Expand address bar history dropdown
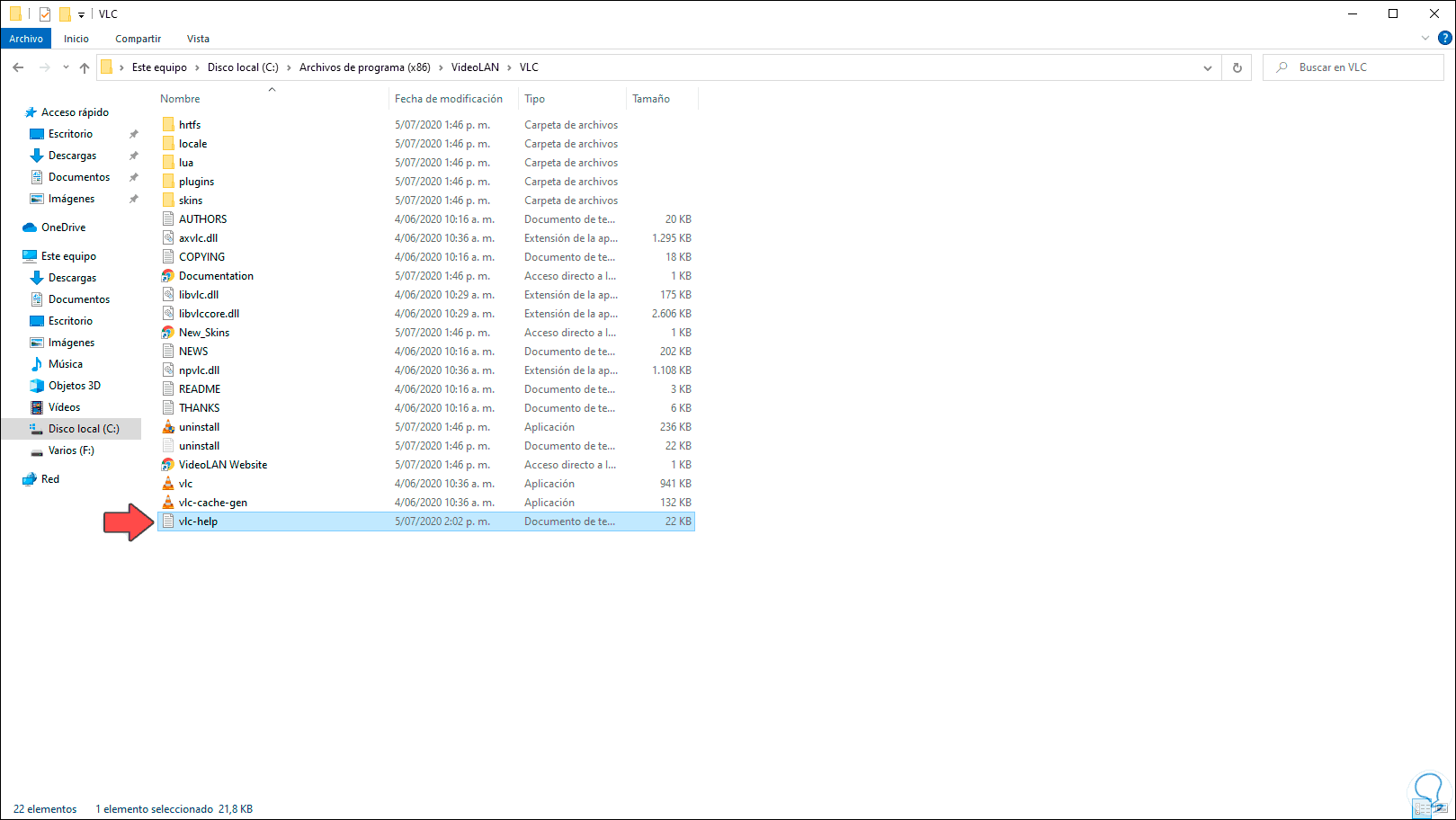The width and height of the screenshot is (1456, 820). pos(1208,67)
